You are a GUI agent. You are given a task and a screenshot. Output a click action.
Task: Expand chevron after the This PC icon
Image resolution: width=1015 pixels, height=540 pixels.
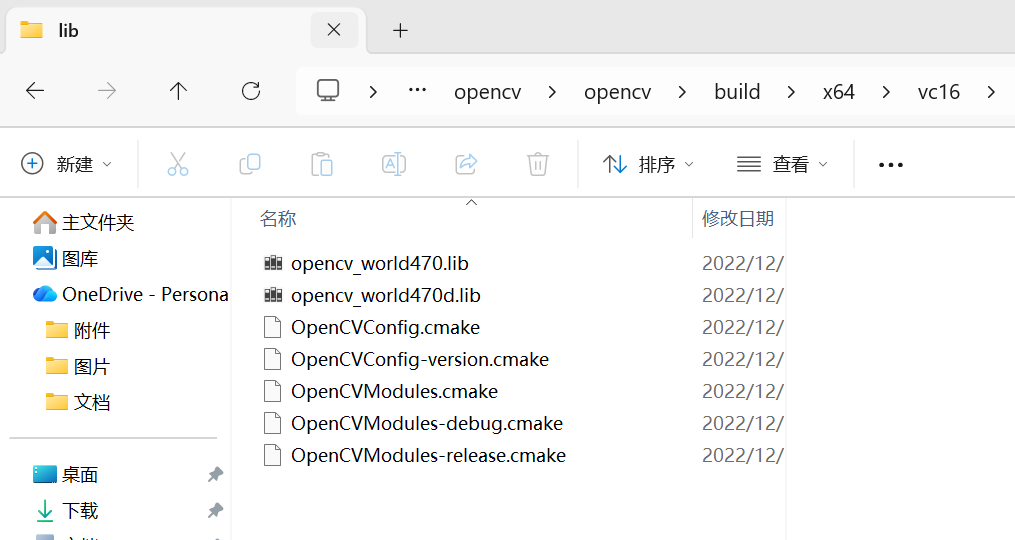coord(373,92)
